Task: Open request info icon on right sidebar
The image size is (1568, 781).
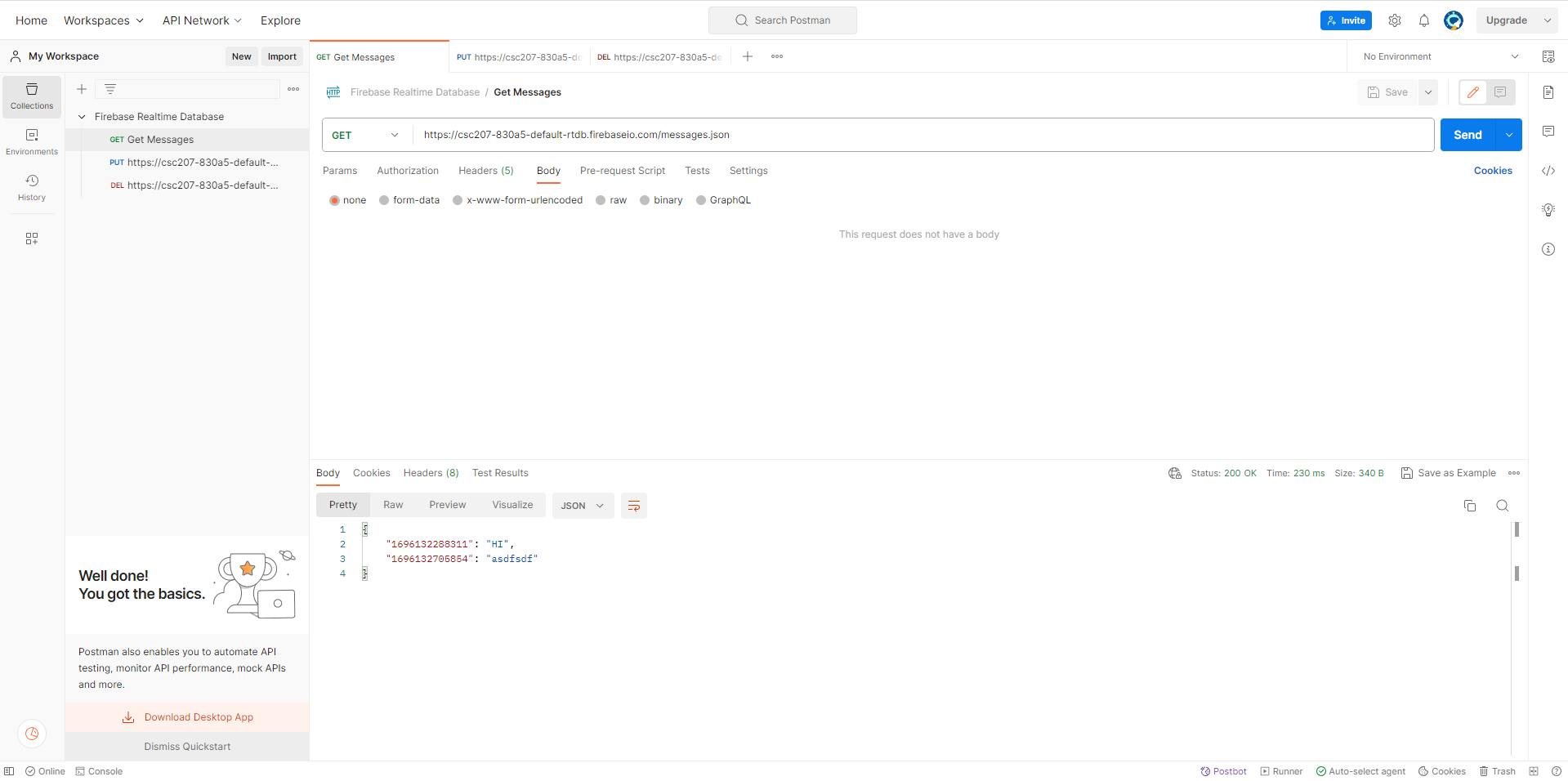Action: [1548, 249]
